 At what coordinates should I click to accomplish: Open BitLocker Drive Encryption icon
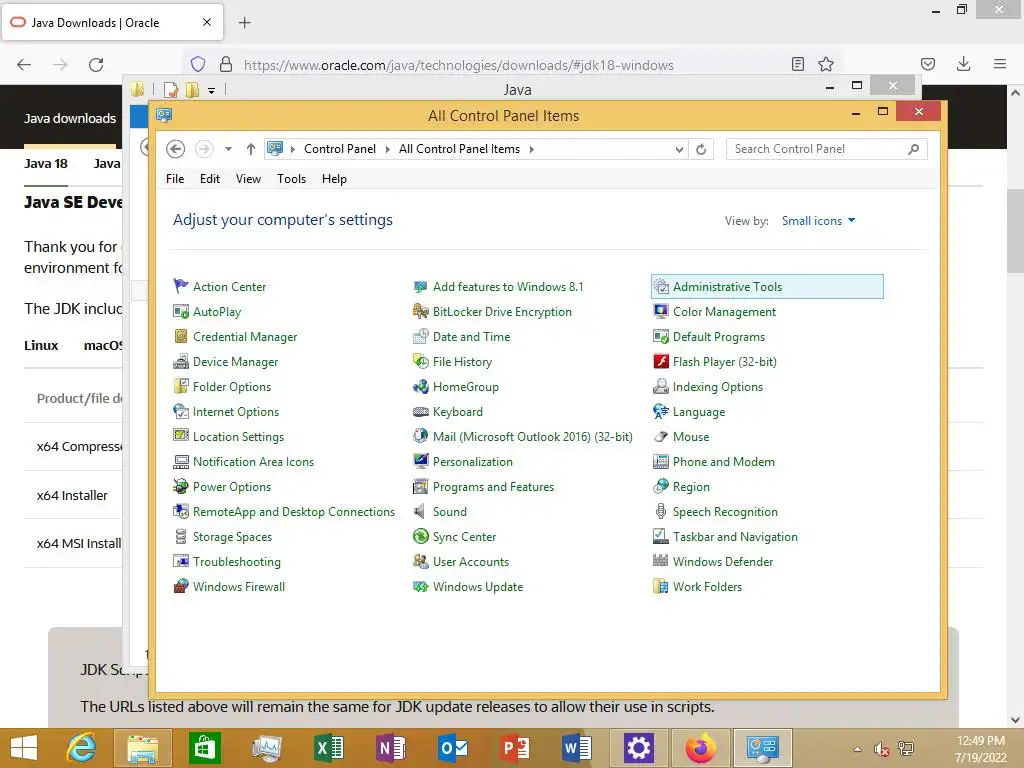point(421,312)
